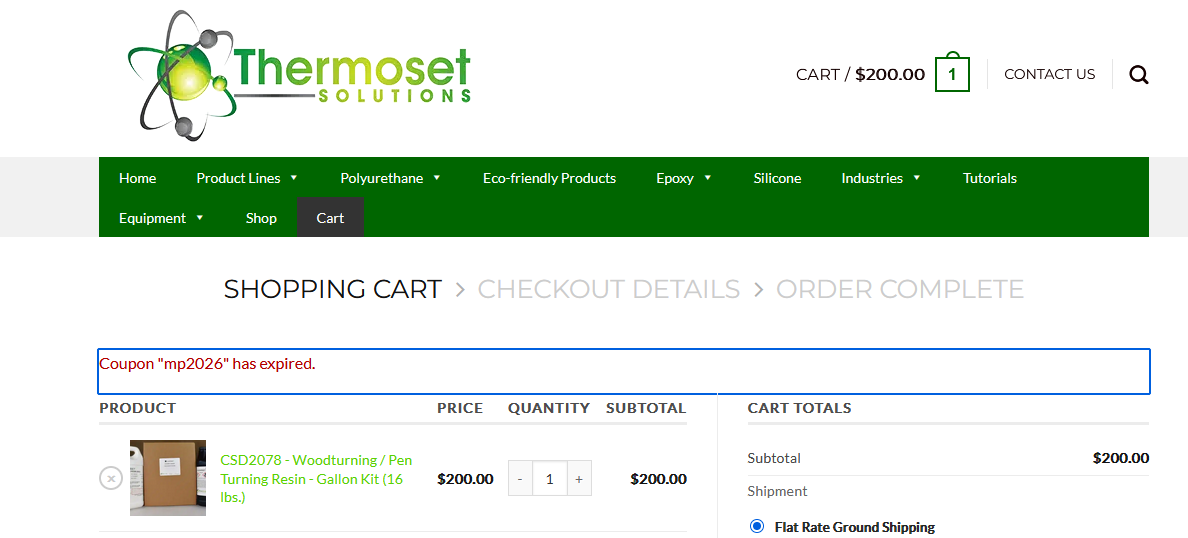Viewport: 1188px width, 538px height.
Task: Open the Equipment menu item
Action: coord(152,218)
